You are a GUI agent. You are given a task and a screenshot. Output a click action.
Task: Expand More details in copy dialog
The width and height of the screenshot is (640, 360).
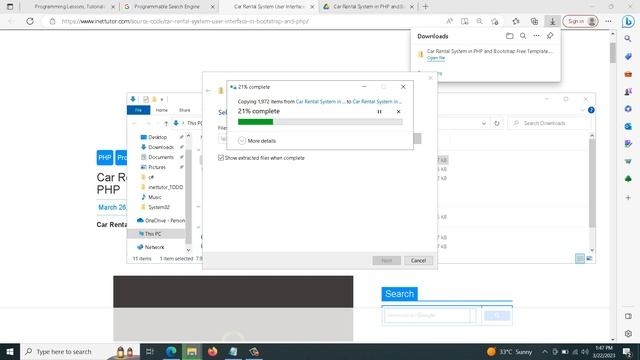pos(257,141)
